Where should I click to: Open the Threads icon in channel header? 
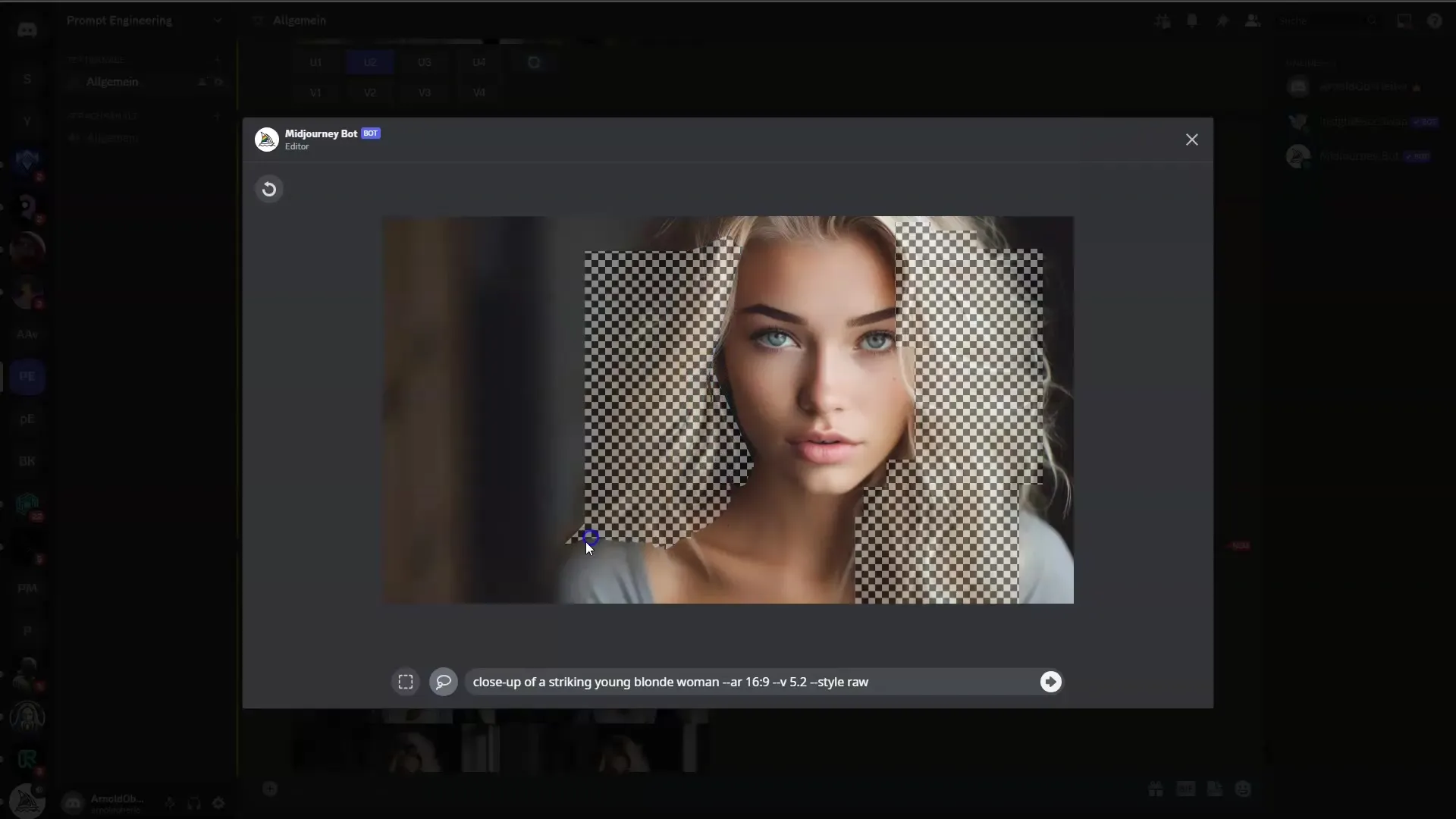1163,21
